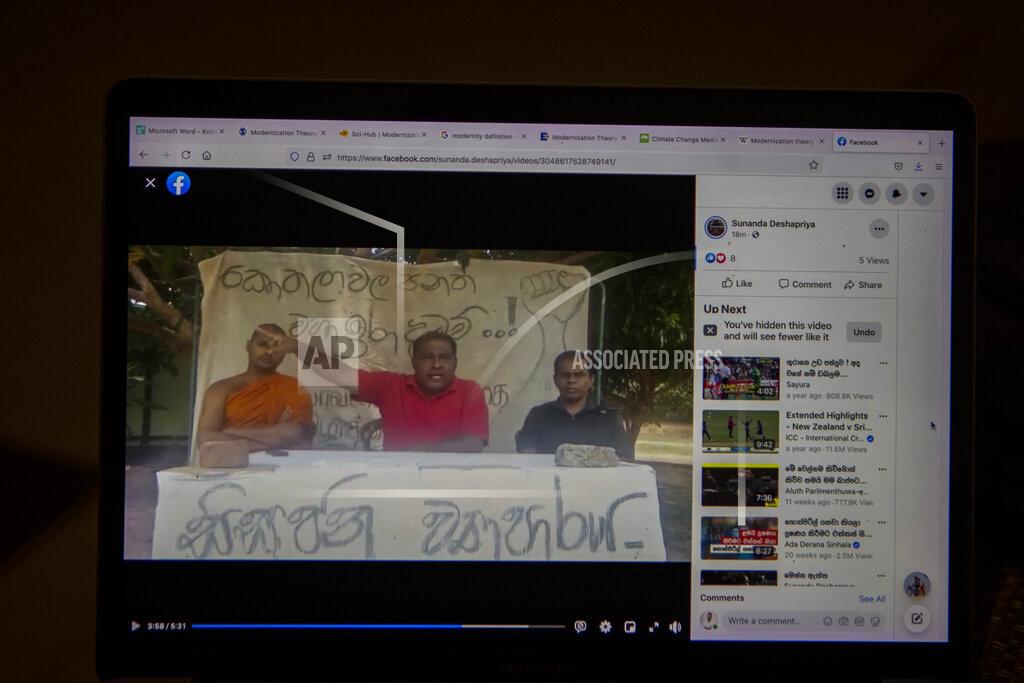The image size is (1024, 683).
Task: Open the tracking protection shield
Action: (295, 157)
